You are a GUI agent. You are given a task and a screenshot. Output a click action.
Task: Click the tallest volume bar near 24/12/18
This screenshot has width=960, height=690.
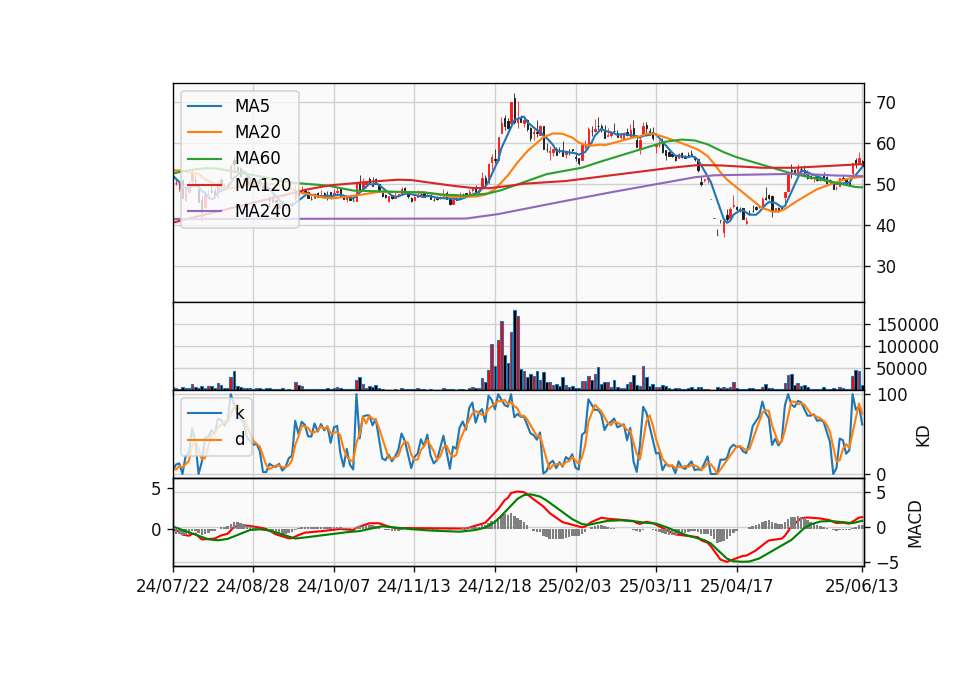point(514,350)
